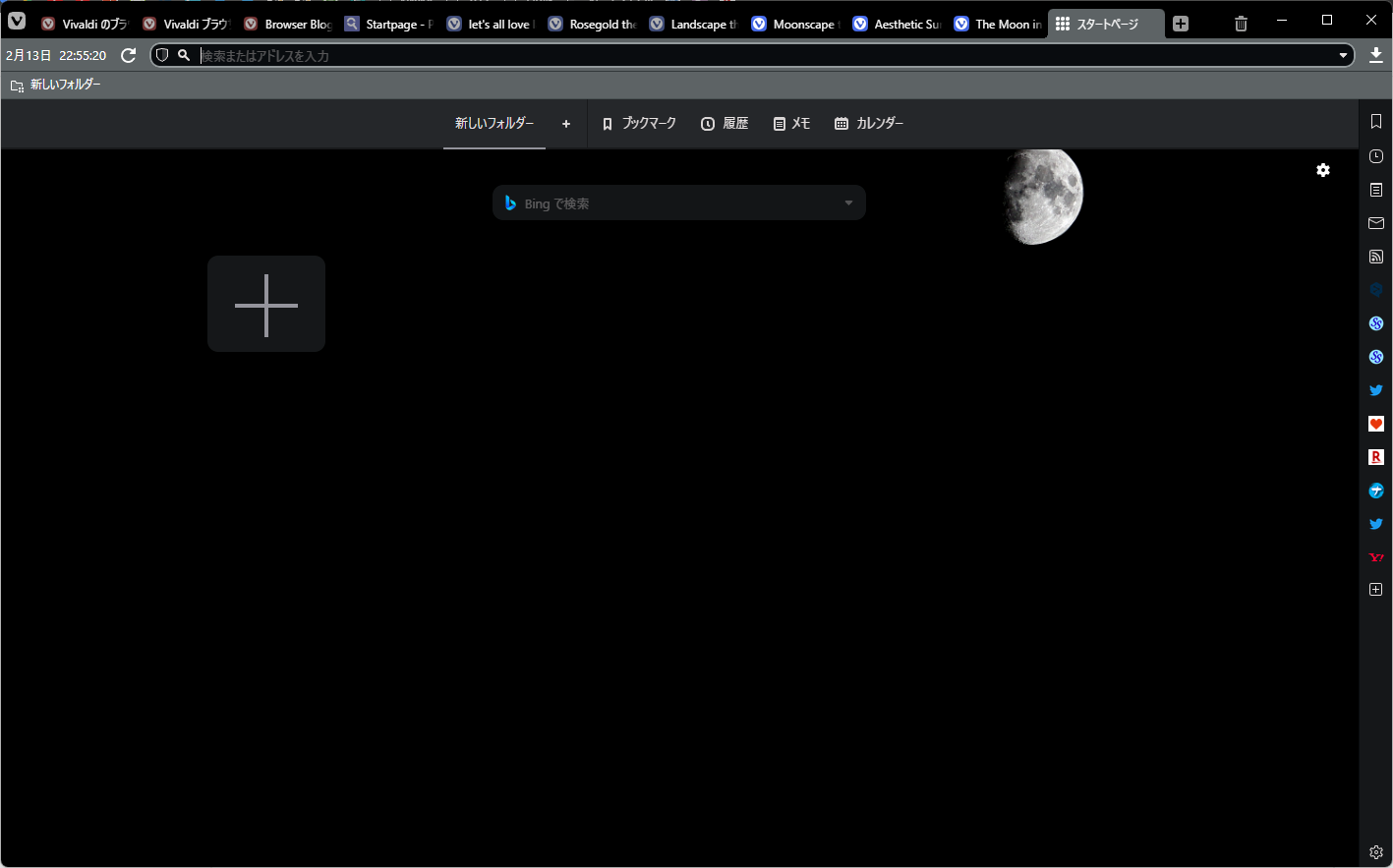
Task: Open the lower Twitter web panel
Action: pyautogui.click(x=1376, y=524)
